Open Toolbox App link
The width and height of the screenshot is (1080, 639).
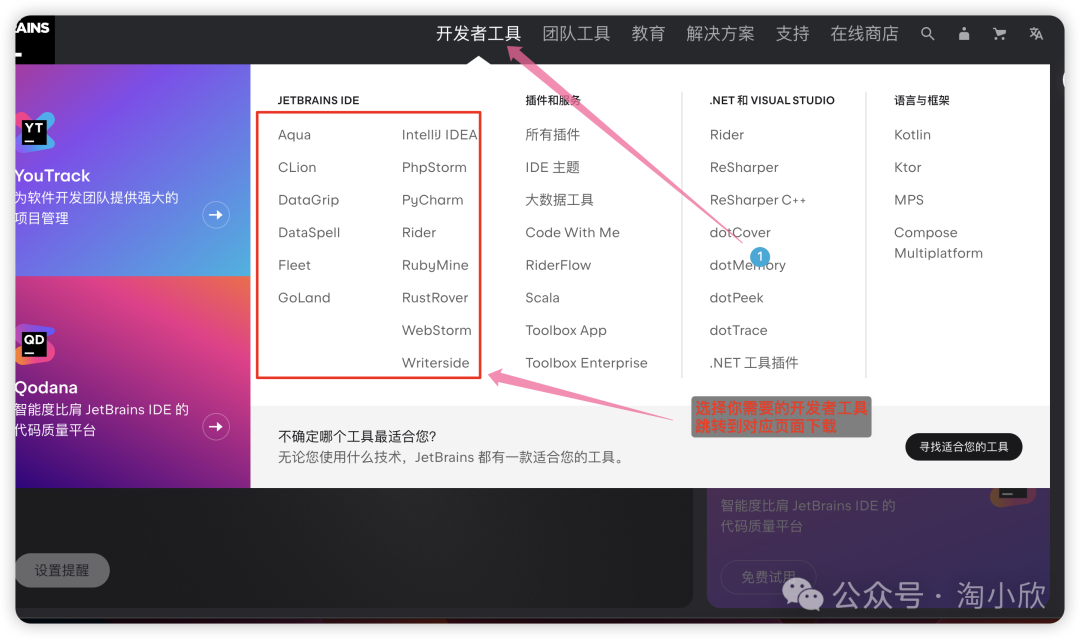click(x=565, y=331)
